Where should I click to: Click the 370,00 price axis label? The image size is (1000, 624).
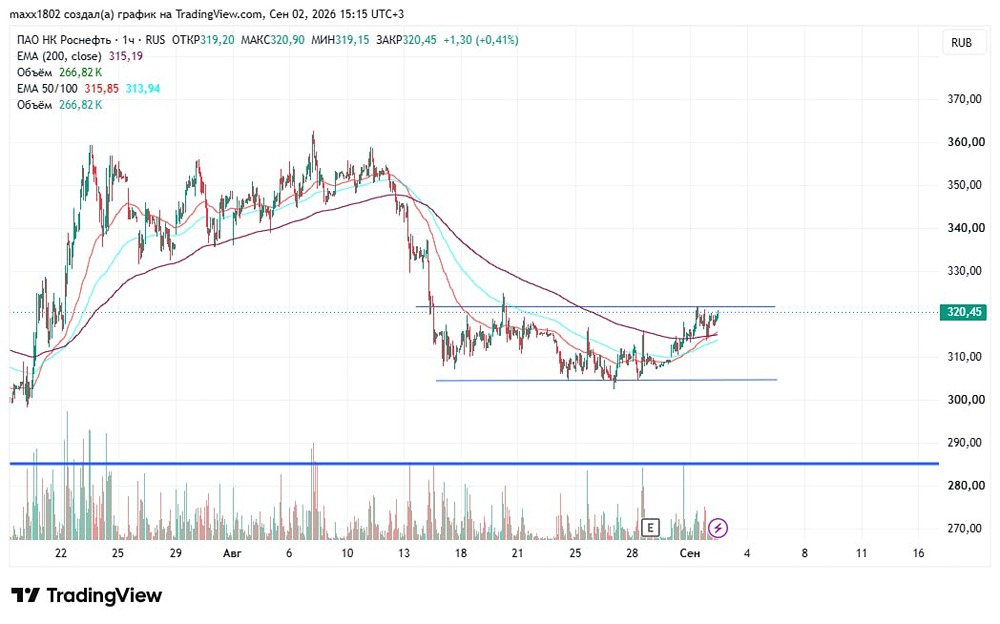964,99
